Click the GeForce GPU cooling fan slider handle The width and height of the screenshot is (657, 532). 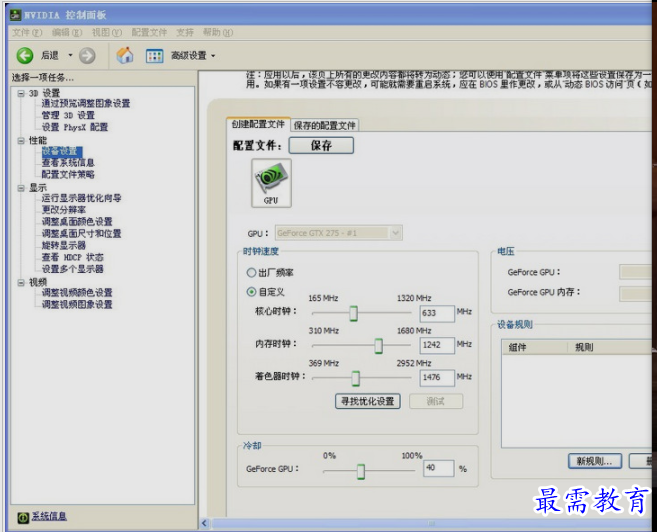coord(360,472)
